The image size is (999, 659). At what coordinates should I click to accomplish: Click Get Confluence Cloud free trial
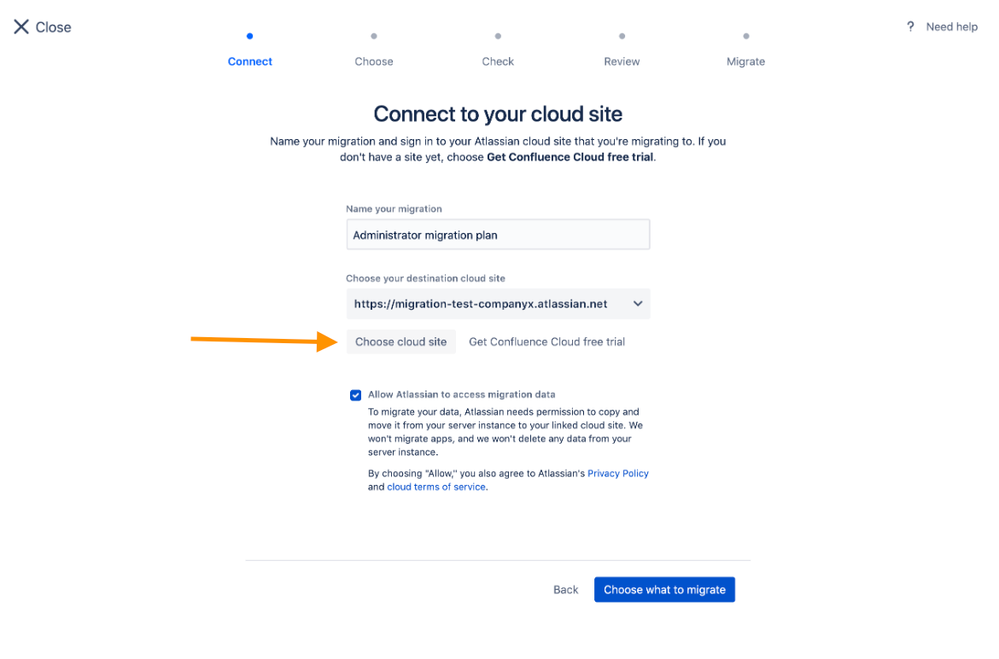(x=547, y=342)
